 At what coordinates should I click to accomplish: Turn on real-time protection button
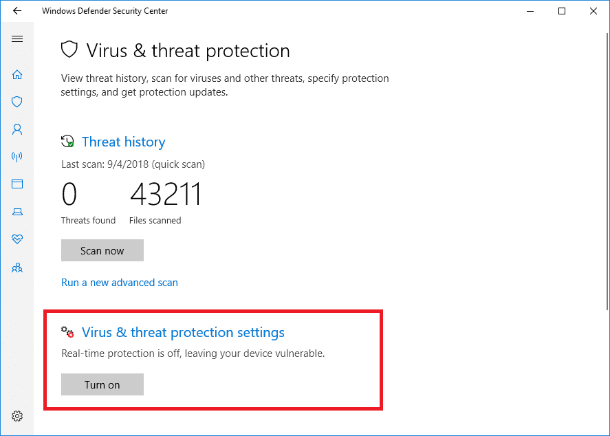(x=102, y=384)
